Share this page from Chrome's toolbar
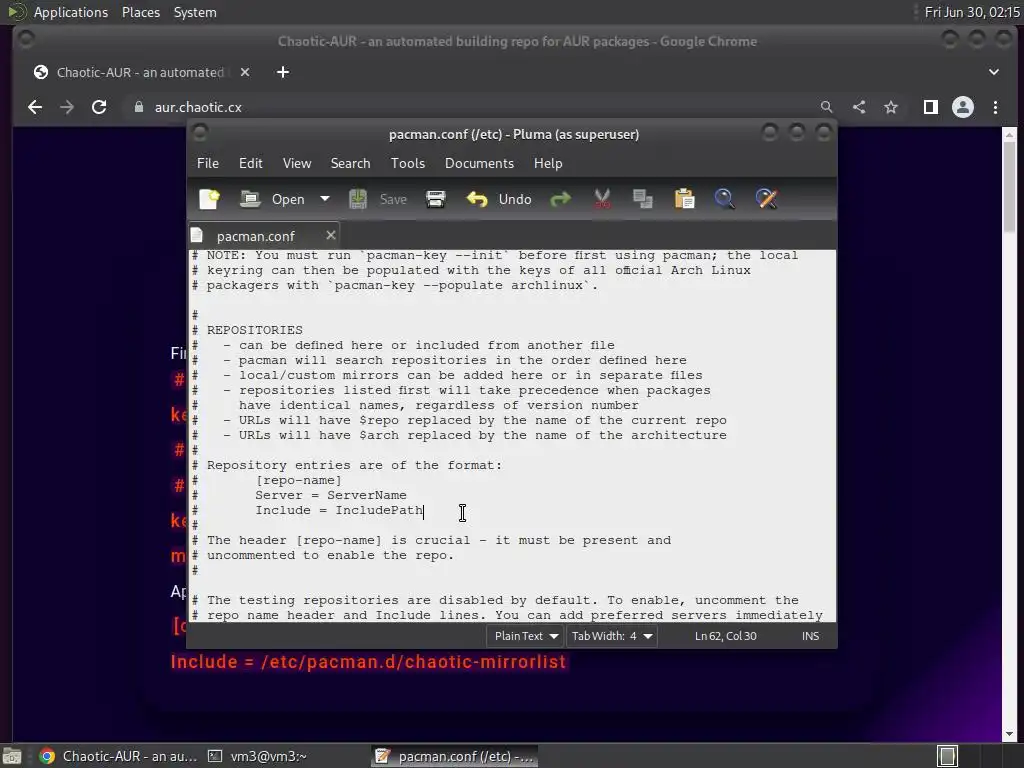This screenshot has height=768, width=1024. pyautogui.click(x=859, y=107)
